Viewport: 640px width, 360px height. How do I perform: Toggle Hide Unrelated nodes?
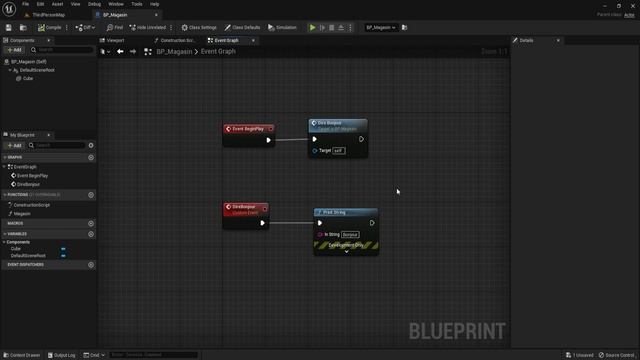[x=148, y=27]
